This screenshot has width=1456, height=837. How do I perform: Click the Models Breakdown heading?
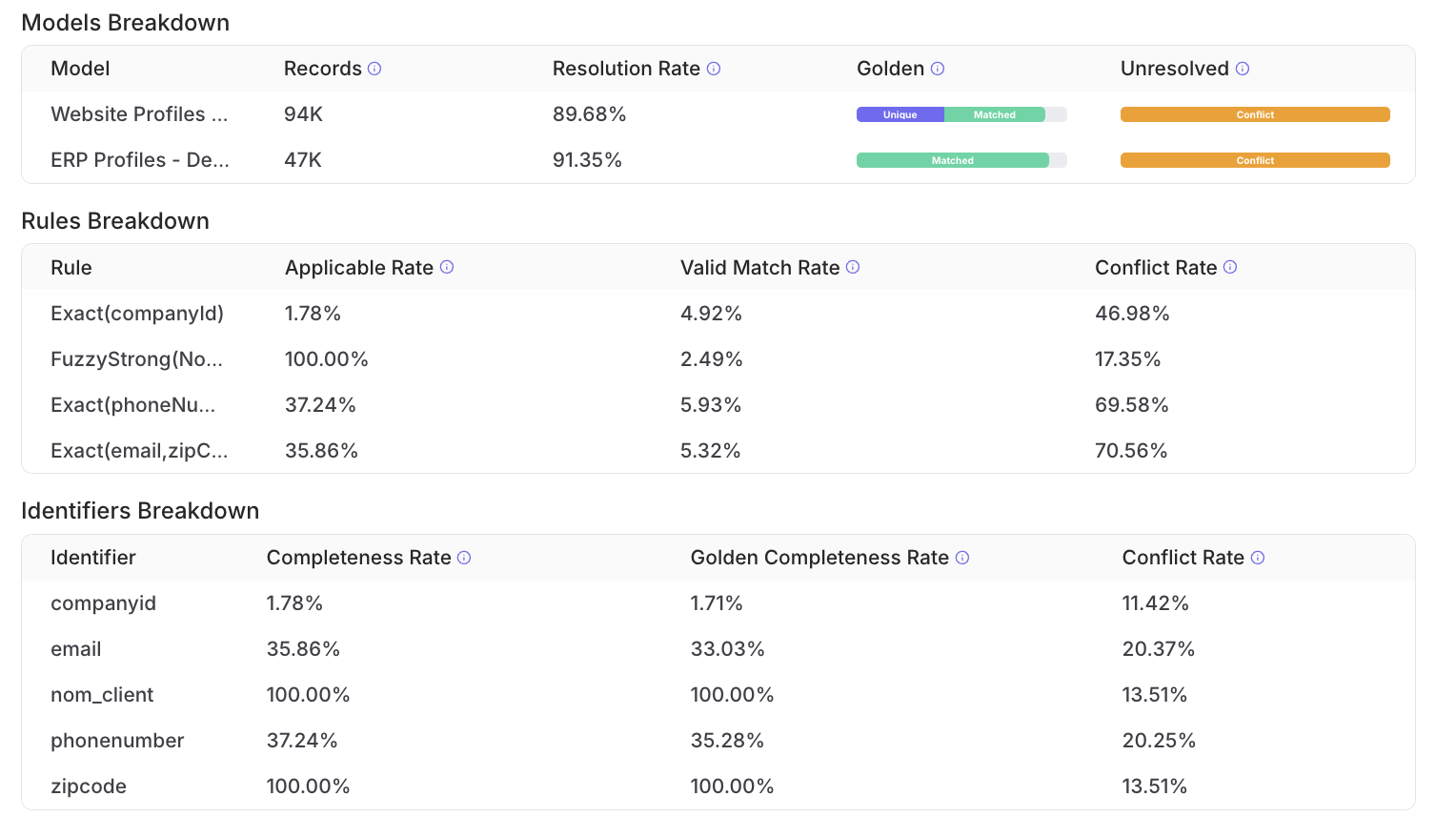coord(125,23)
